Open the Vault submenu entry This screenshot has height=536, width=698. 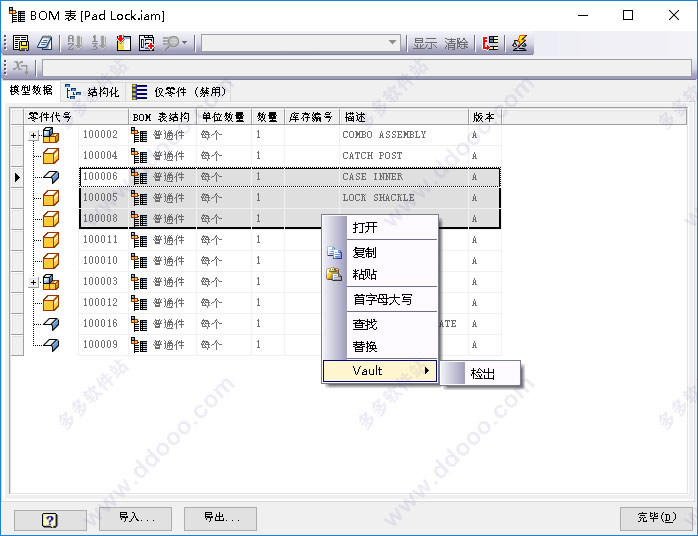(380, 371)
